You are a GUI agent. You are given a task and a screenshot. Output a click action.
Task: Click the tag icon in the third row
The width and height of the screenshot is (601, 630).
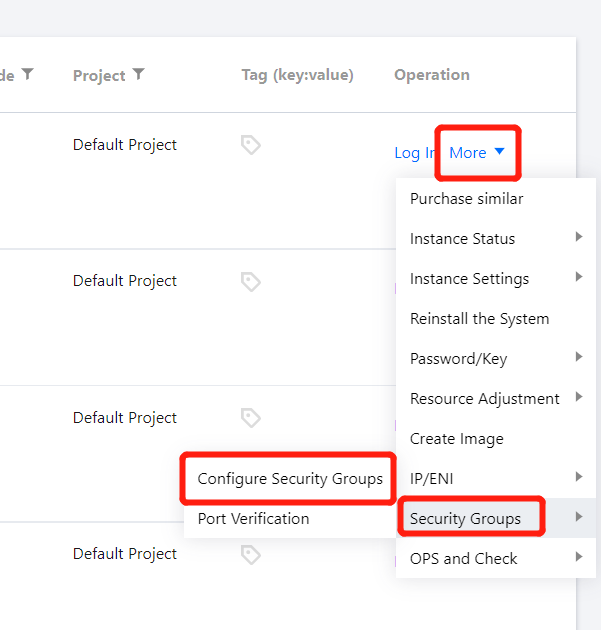coord(251,418)
